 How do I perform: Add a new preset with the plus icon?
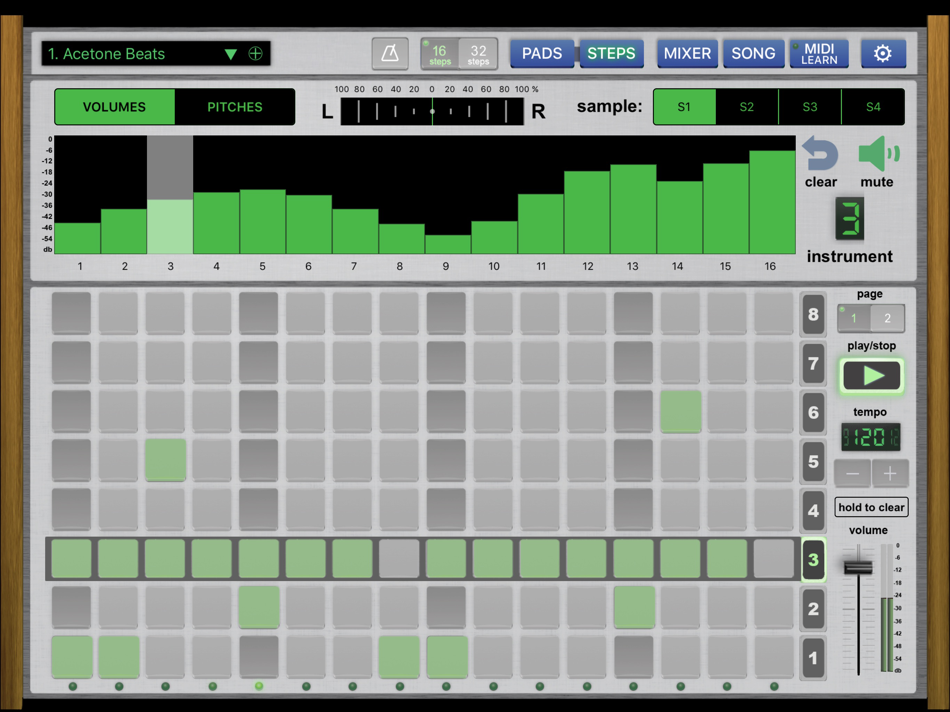(x=255, y=53)
